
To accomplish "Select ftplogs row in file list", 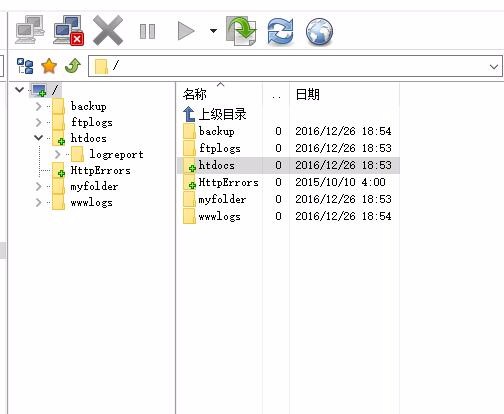I will pos(288,148).
